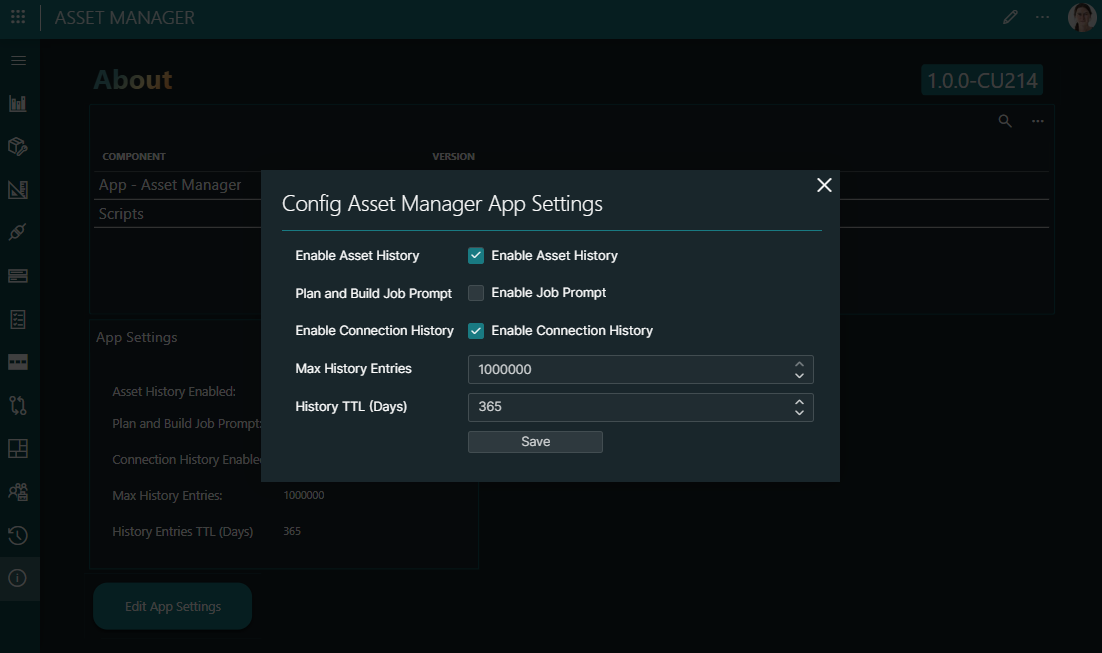Image resolution: width=1102 pixels, height=653 pixels.
Task: Decrease History TTL using the down arrow
Action: 799,412
